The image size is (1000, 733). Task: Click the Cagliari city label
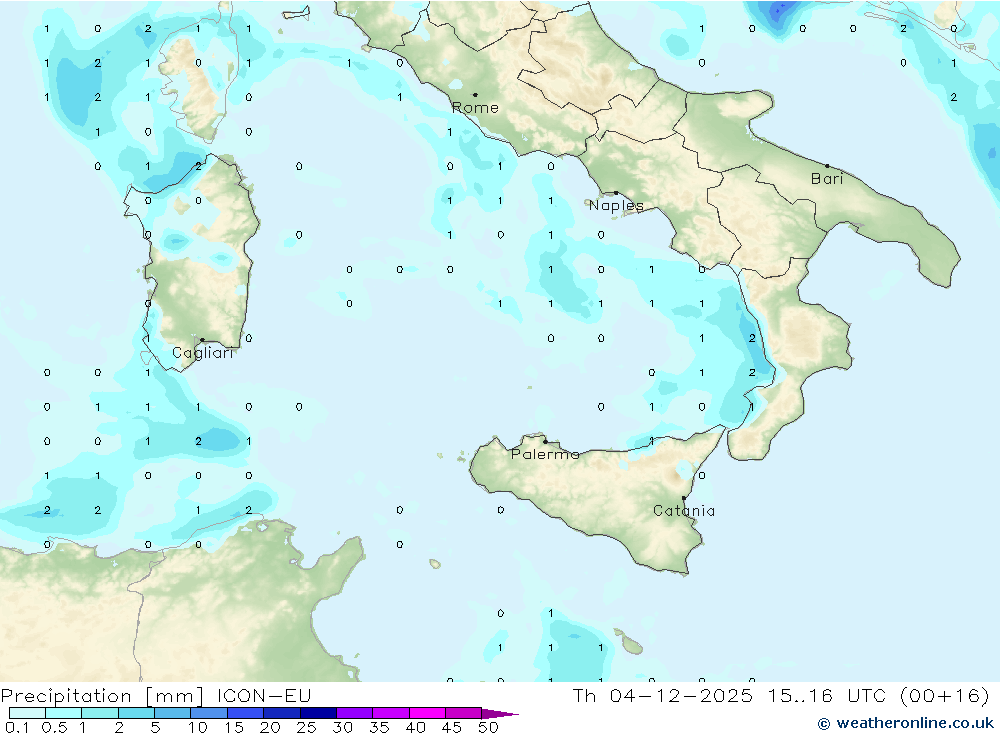click(x=203, y=353)
